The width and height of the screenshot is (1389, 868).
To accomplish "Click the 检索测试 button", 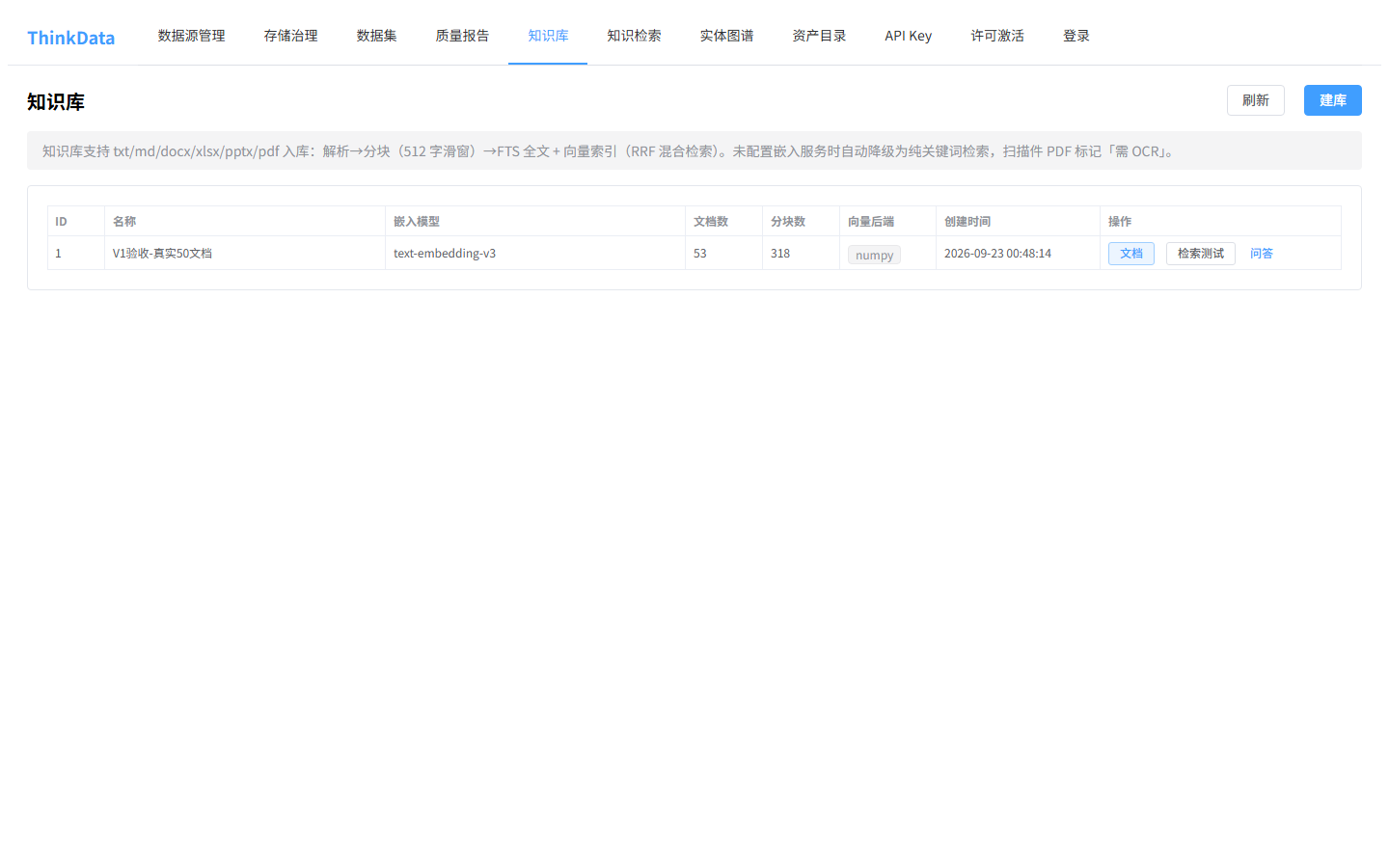I will point(1200,254).
